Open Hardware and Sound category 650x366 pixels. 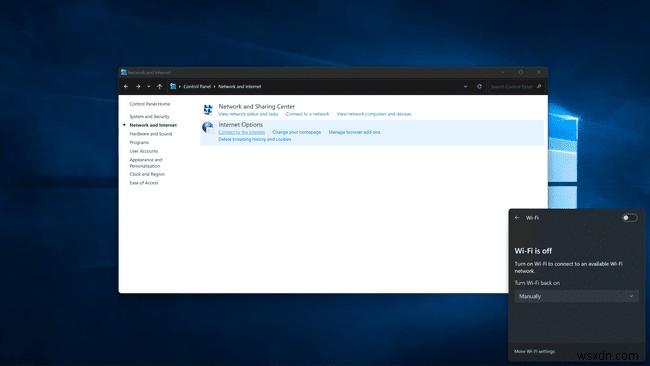(x=150, y=134)
